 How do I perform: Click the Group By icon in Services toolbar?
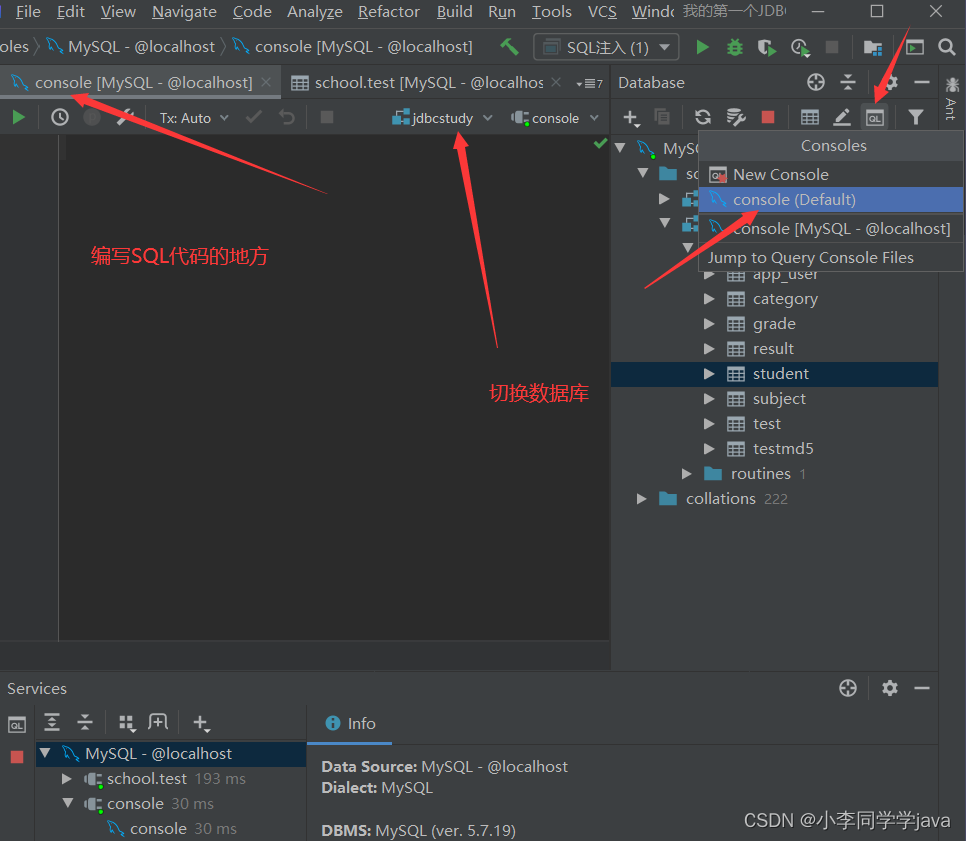click(127, 723)
